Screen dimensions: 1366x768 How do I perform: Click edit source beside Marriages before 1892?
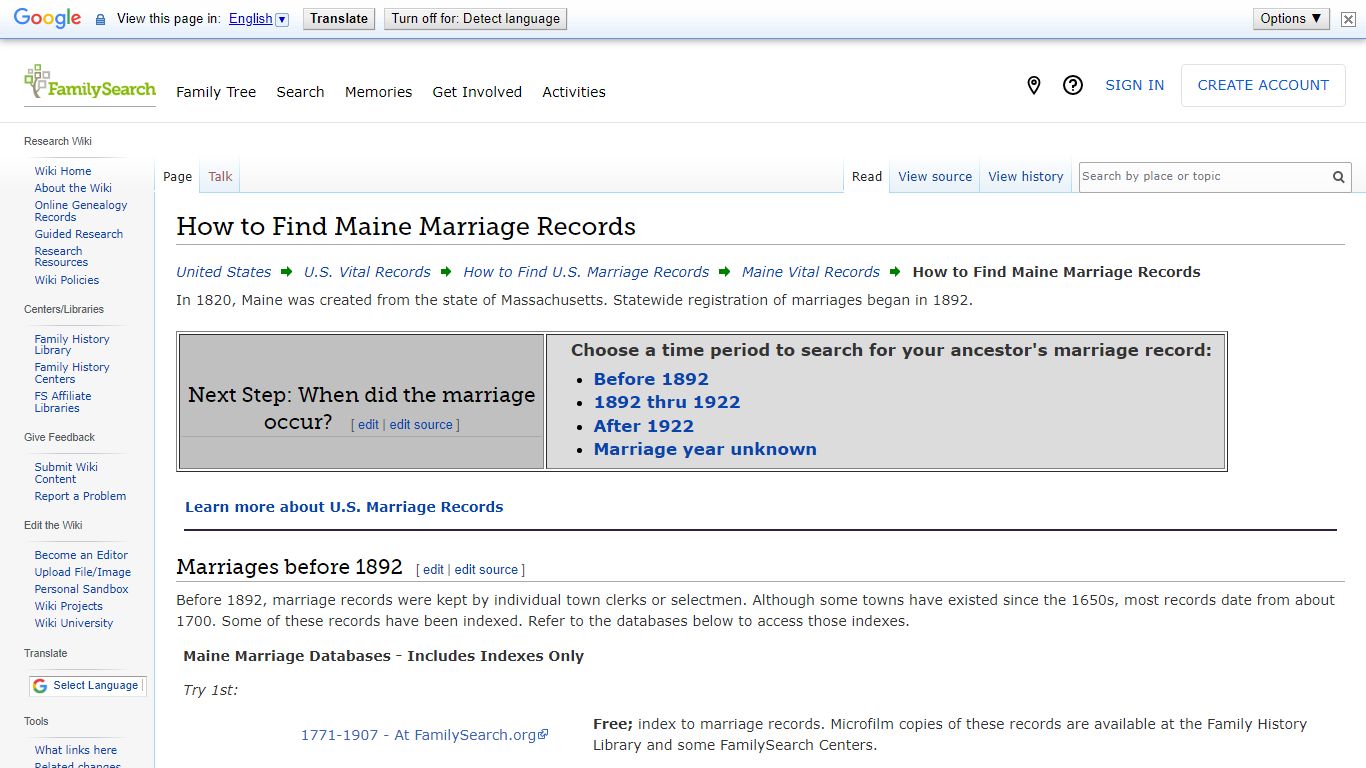point(486,570)
